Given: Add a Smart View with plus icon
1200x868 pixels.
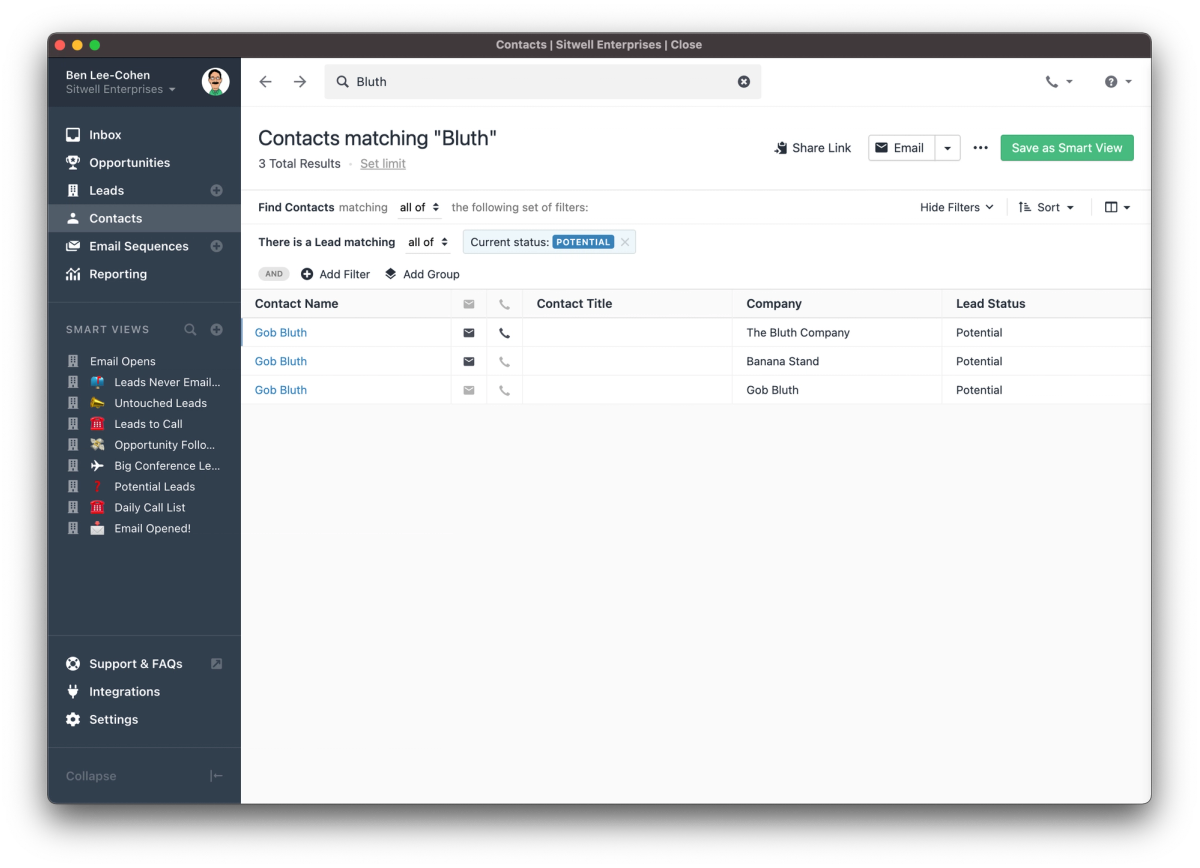Looking at the screenshot, I should click(216, 330).
